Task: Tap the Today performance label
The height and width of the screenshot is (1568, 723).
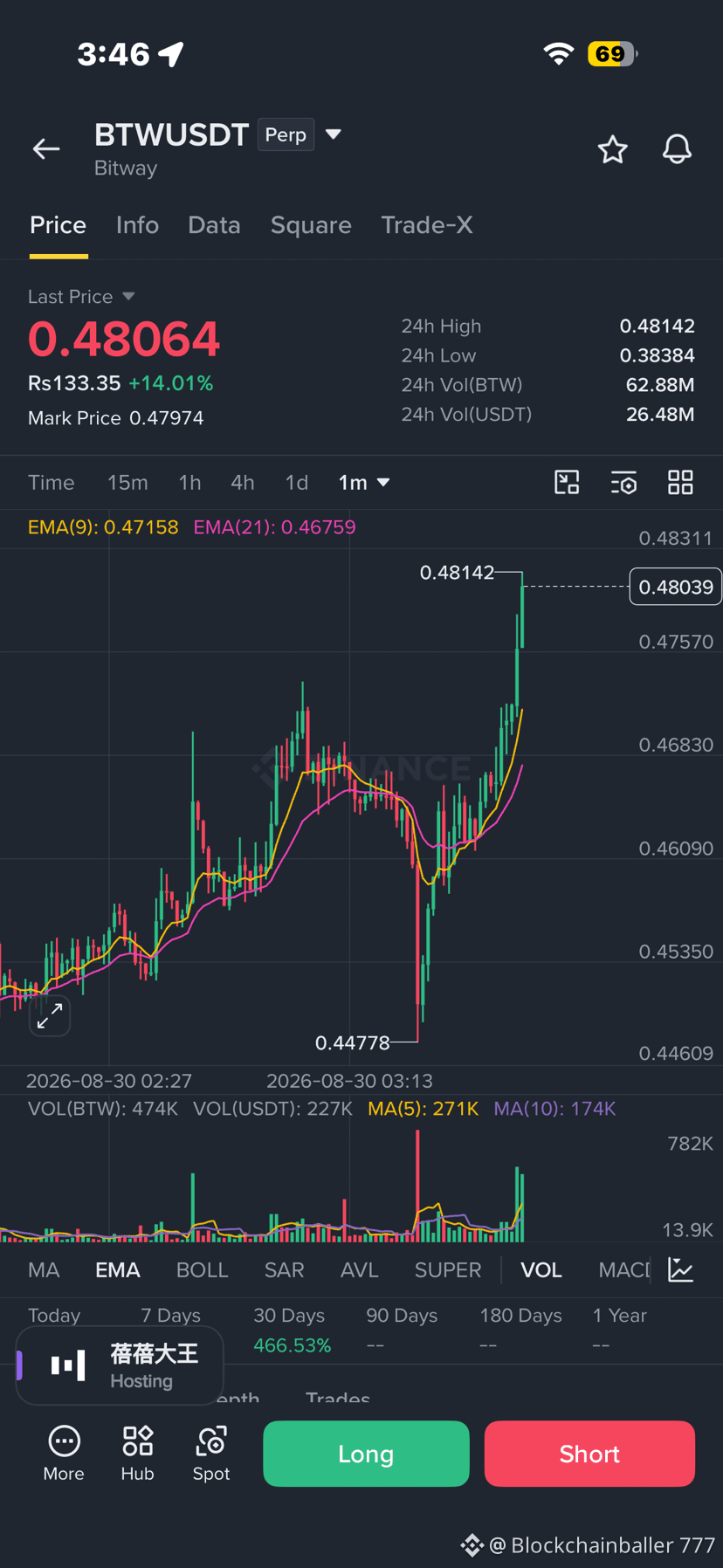Action: [54, 1315]
